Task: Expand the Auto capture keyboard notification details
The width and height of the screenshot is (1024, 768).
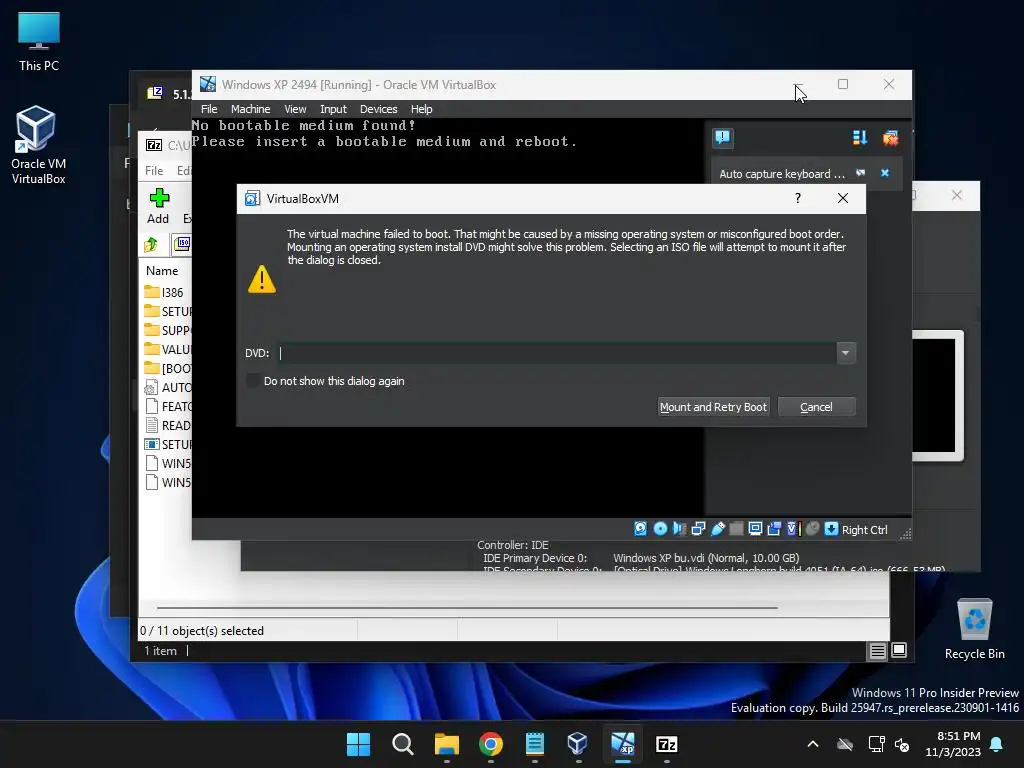Action: (x=861, y=173)
